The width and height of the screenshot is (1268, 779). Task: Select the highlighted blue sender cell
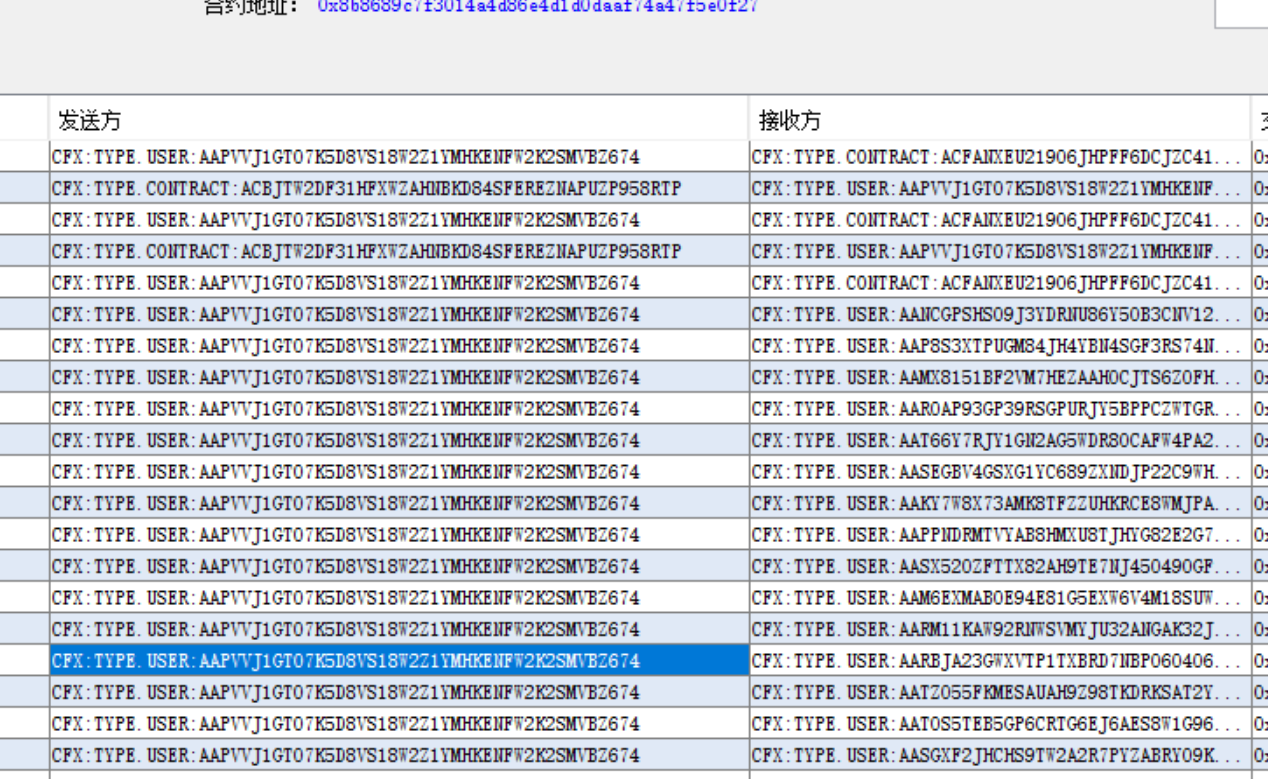pyautogui.click(x=399, y=660)
